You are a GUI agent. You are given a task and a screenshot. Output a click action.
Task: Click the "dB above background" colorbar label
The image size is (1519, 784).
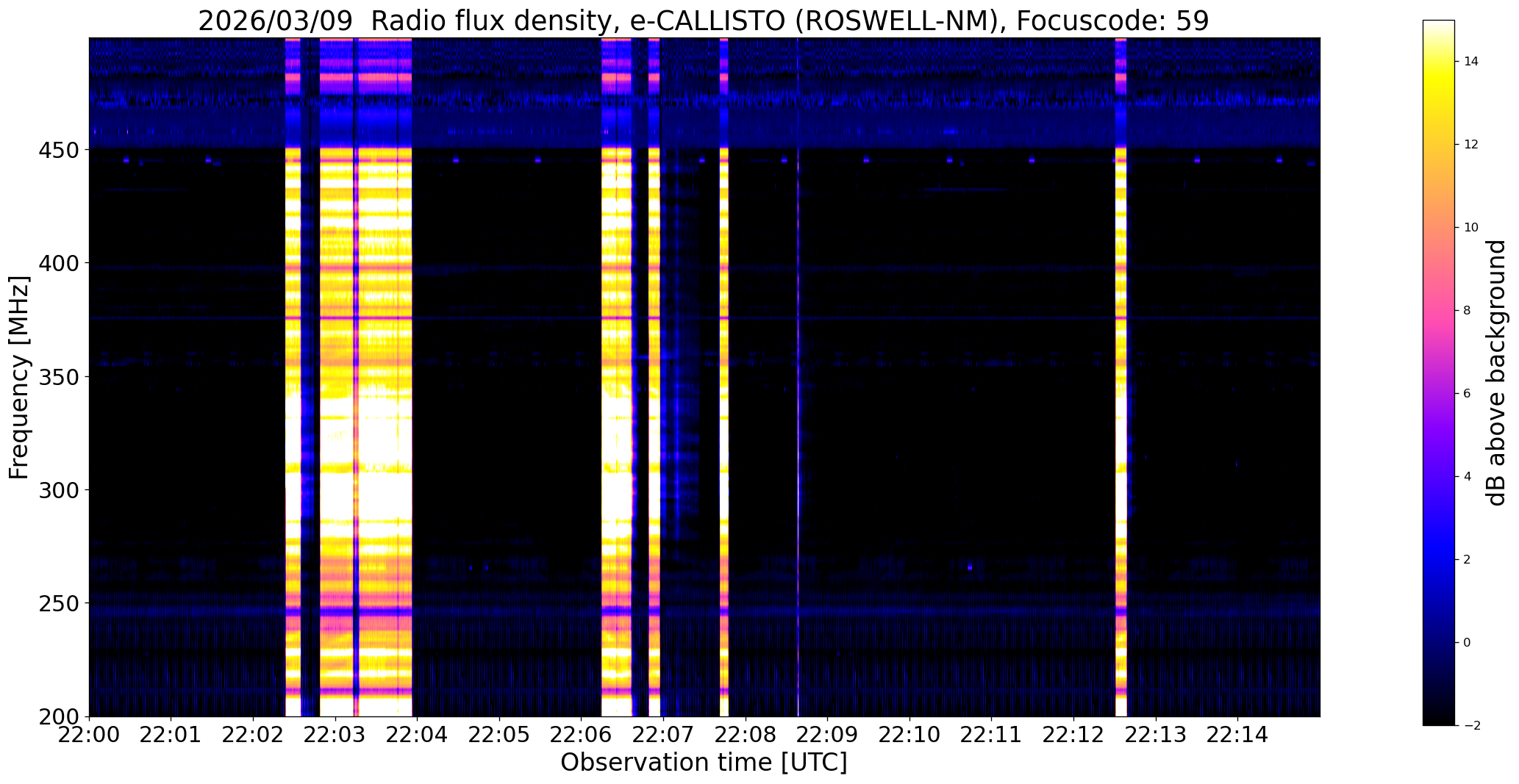coord(1497,373)
